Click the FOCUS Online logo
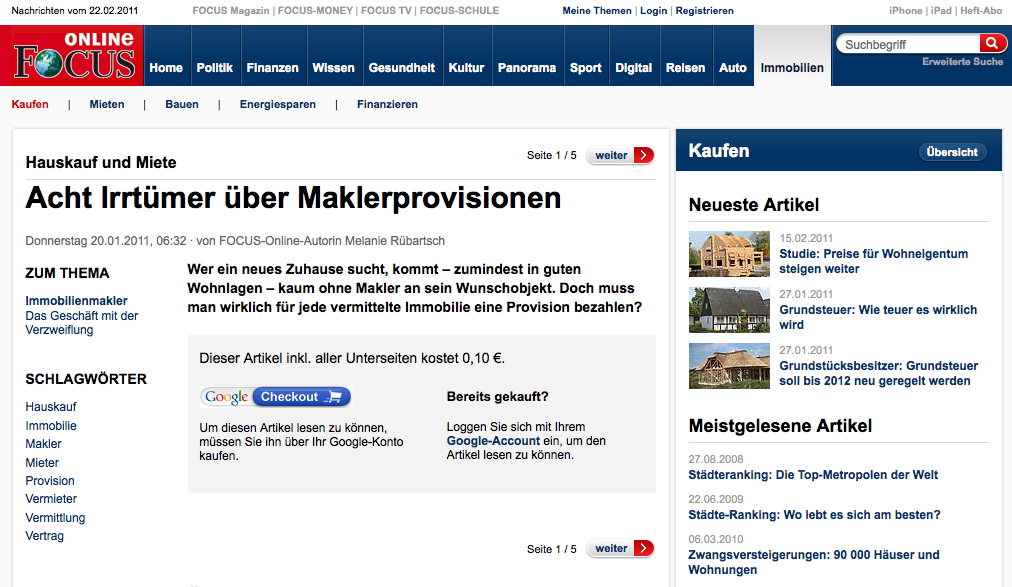 coord(72,55)
